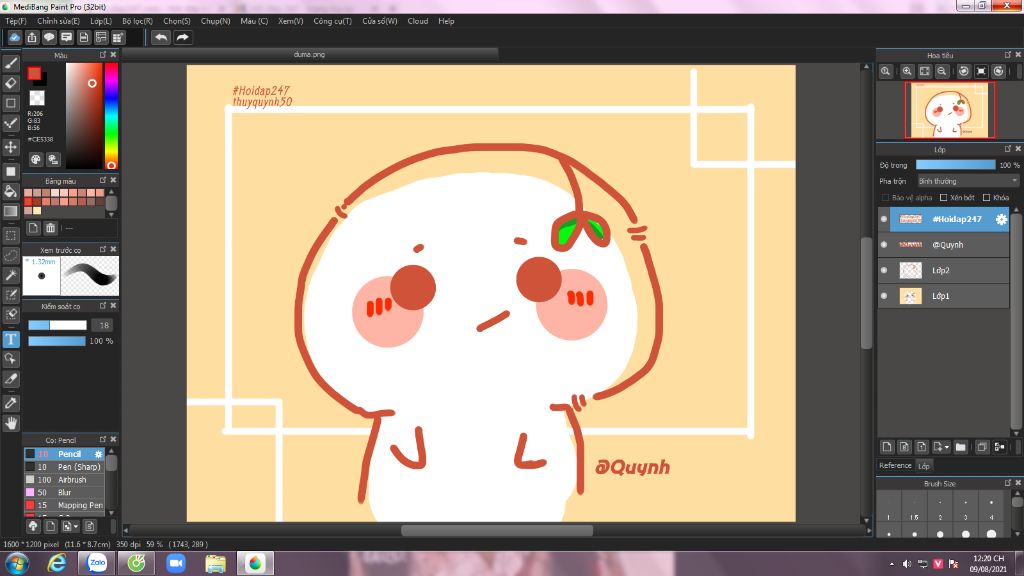Viewport: 1024px width, 576px height.
Task: Open the Tệp(F) menu
Action: pos(16,21)
